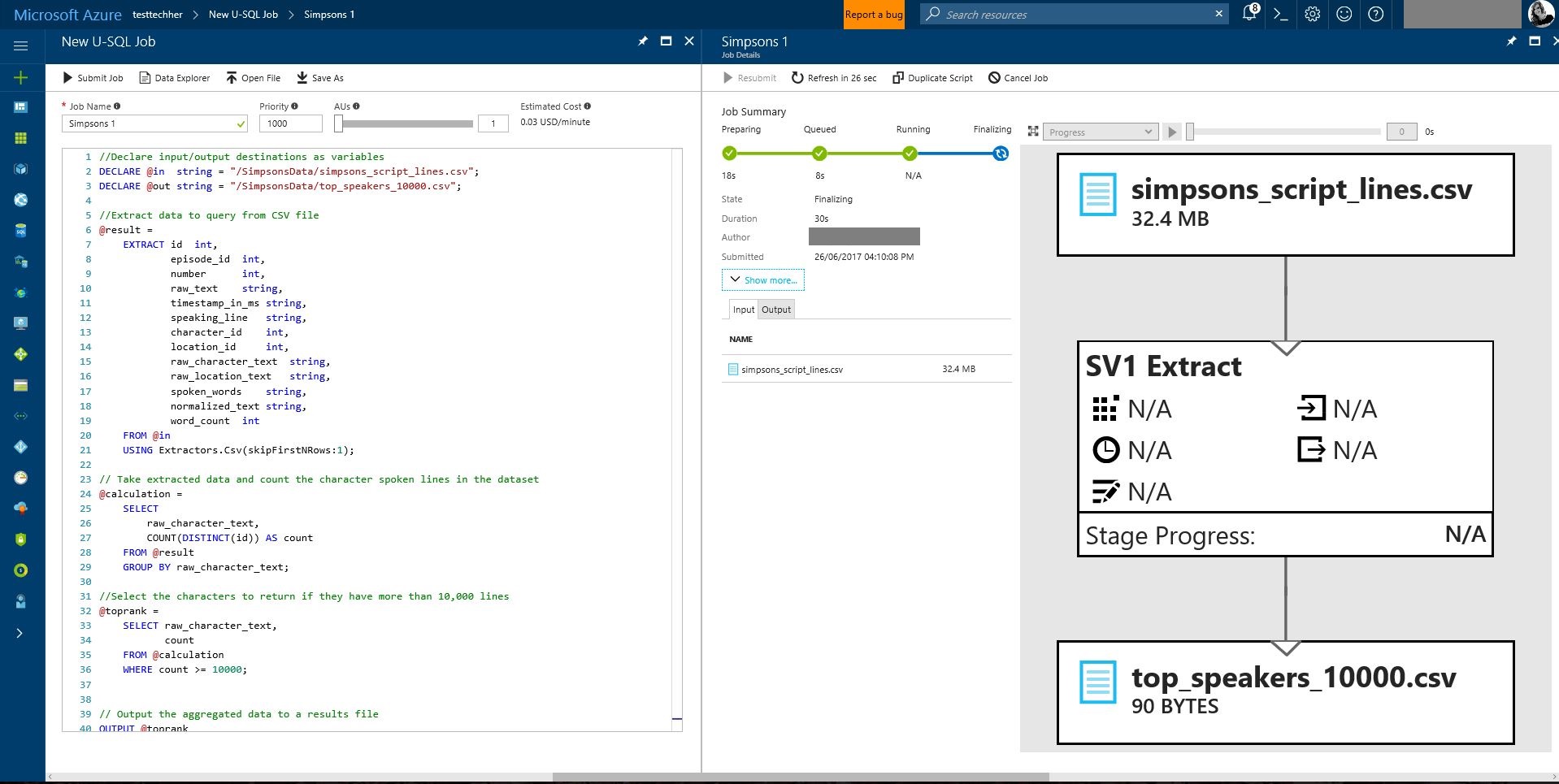Switch to the Input tab
Image resolution: width=1559 pixels, height=784 pixels.
click(x=743, y=310)
